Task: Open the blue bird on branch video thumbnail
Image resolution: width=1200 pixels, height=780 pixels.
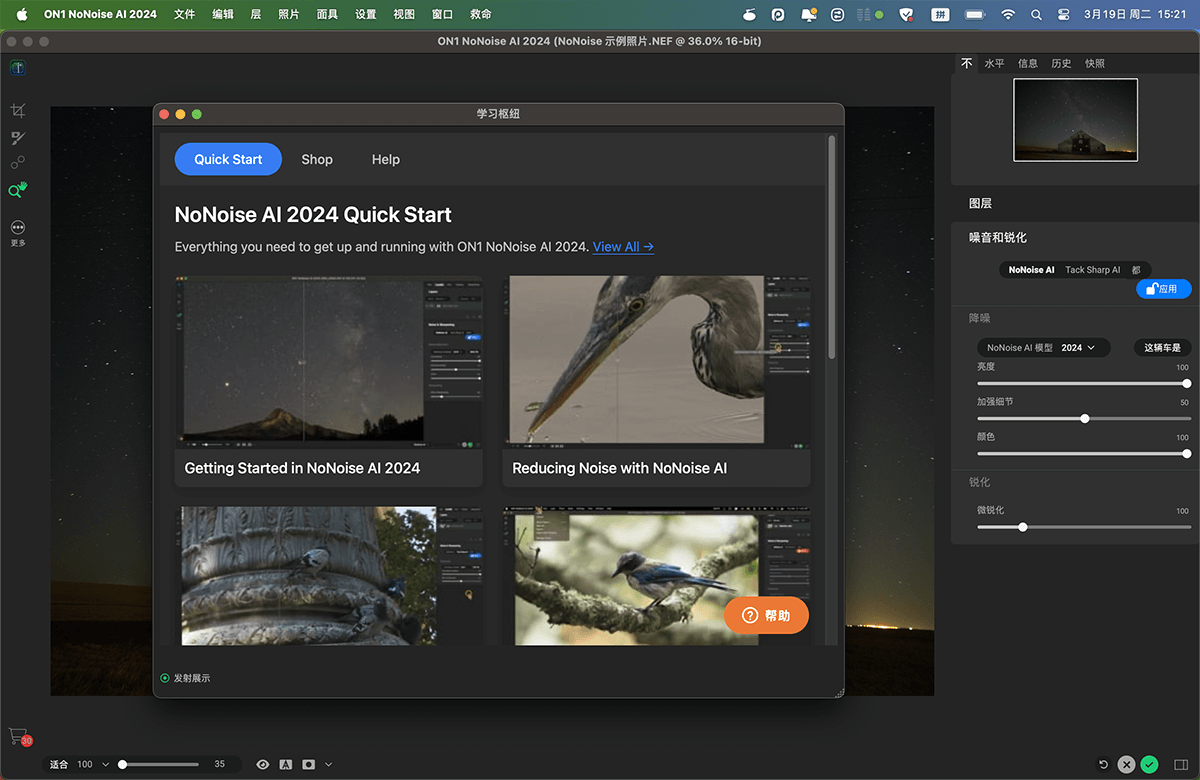Action: 657,575
